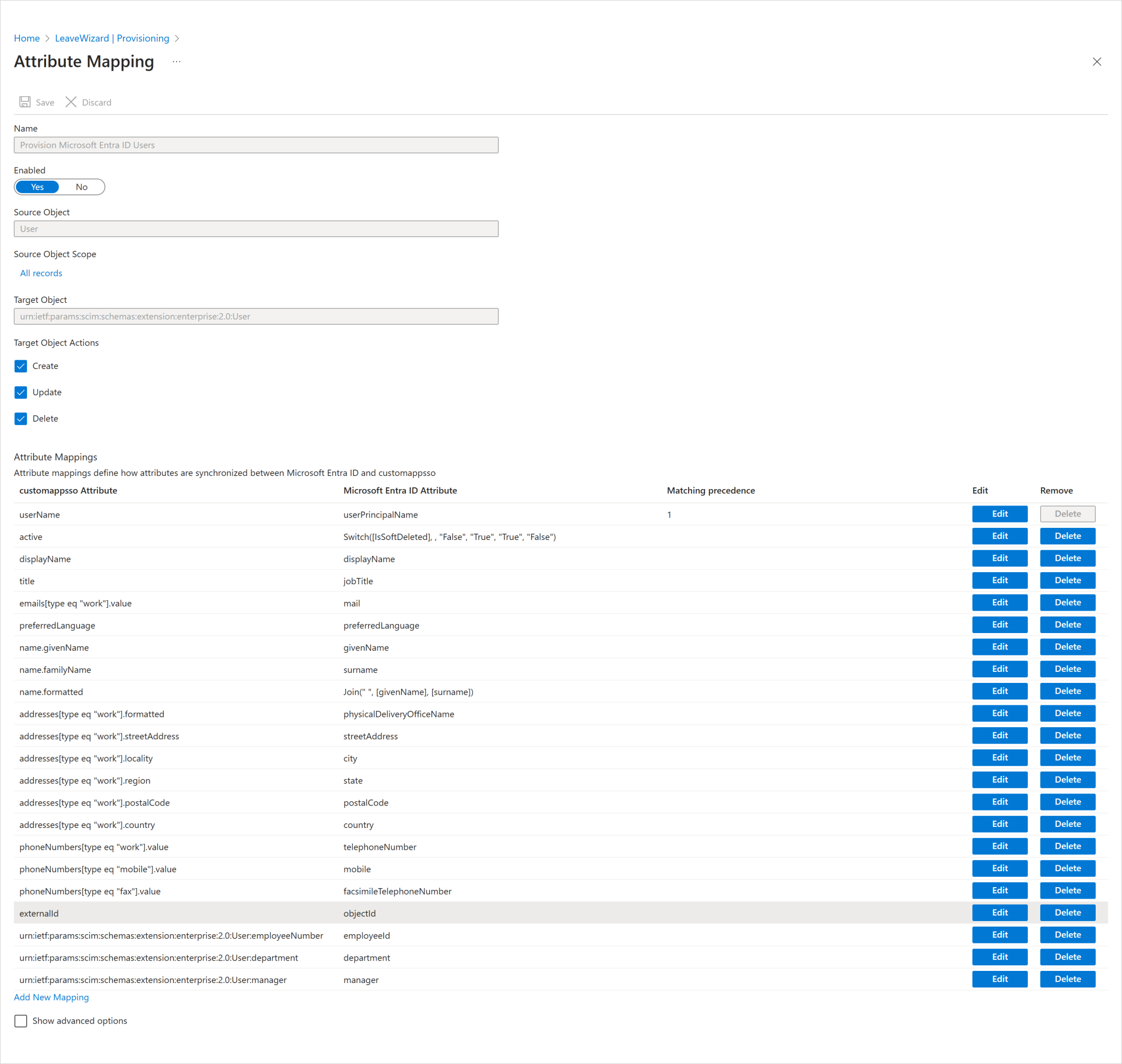Uncheck the Update checkbox
Screen dimensions: 1122x1064
click(x=21, y=392)
